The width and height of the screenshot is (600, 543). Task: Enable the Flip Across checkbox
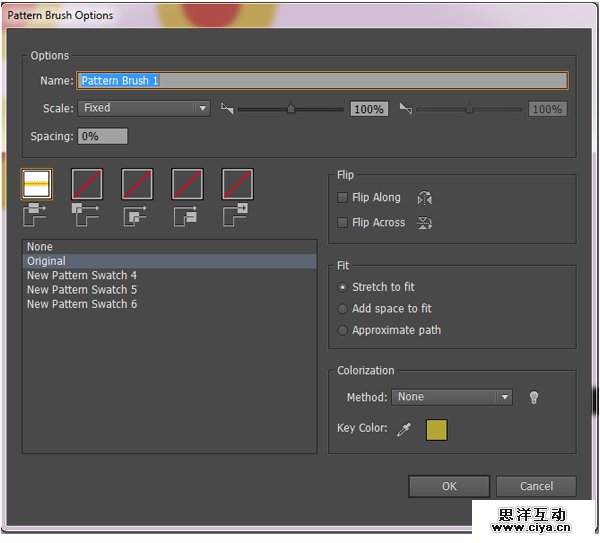343,223
